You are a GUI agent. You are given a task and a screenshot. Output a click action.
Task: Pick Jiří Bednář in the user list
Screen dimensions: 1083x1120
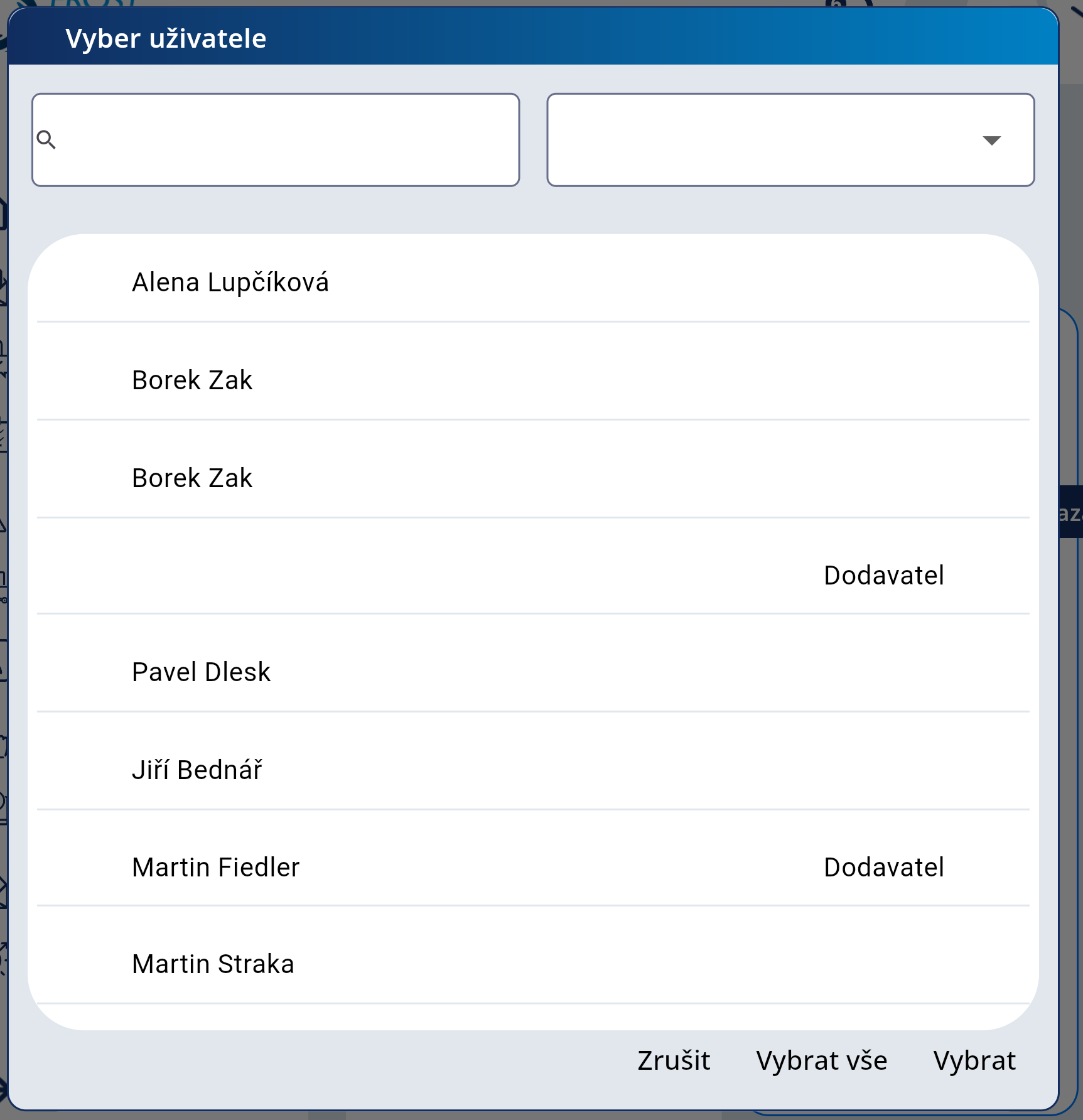pos(197,770)
